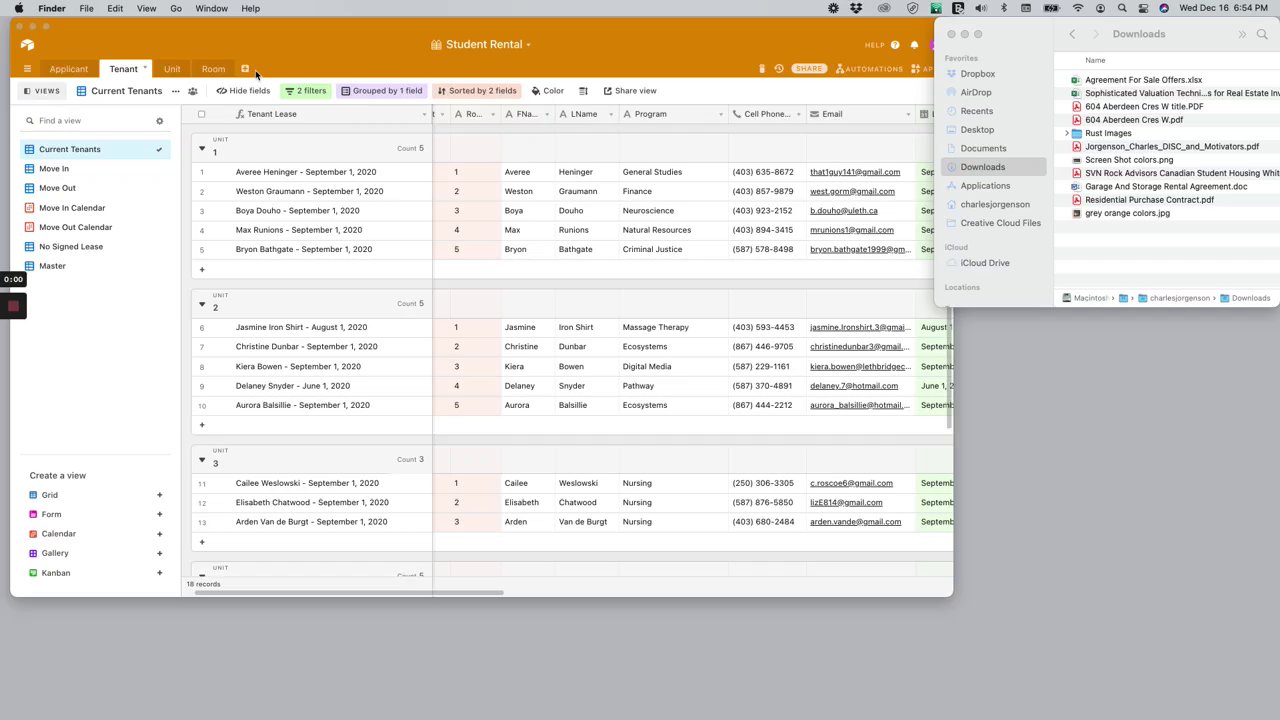
Task: Open the view search settings gear
Action: click(159, 121)
